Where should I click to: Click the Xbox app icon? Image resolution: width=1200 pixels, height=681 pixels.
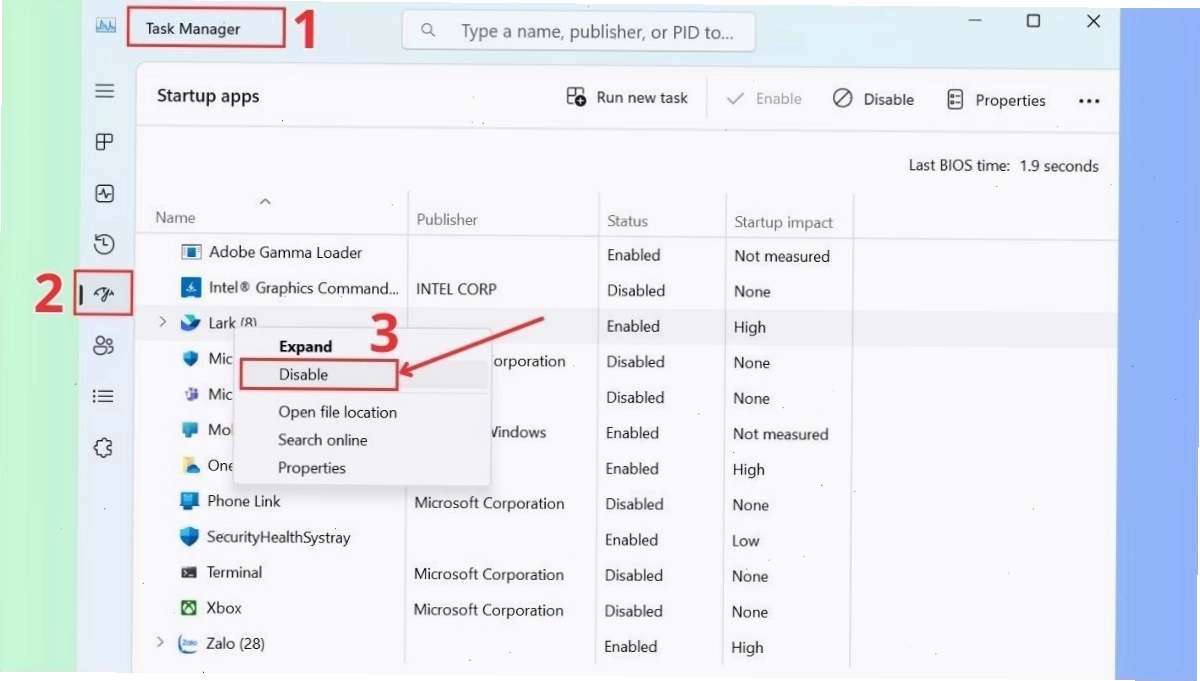[x=189, y=608]
